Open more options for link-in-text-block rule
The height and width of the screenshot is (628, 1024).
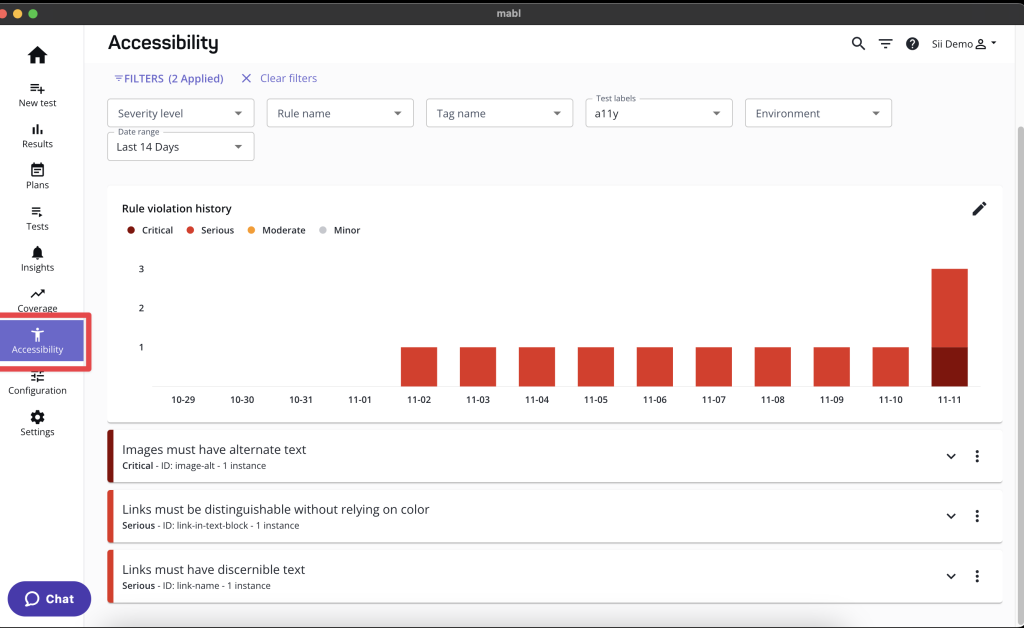(x=977, y=516)
